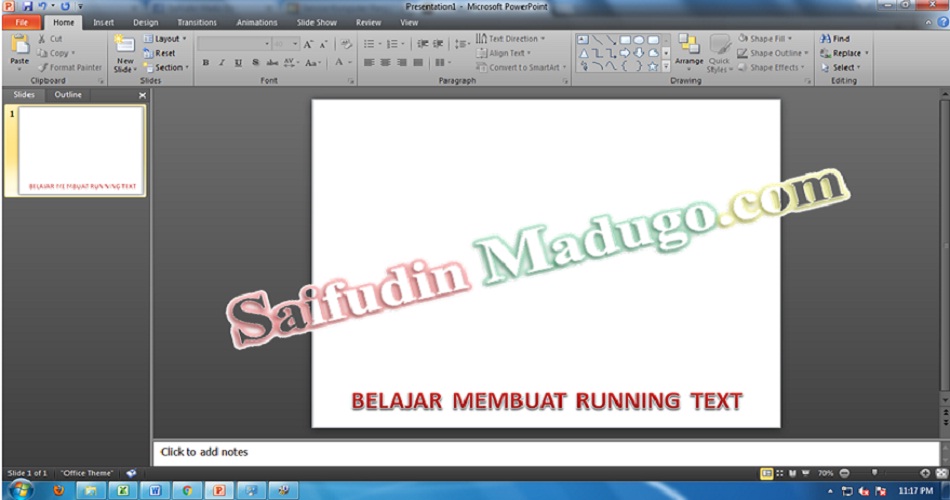Center text in Paragraph group
The height and width of the screenshot is (500, 950).
point(385,62)
